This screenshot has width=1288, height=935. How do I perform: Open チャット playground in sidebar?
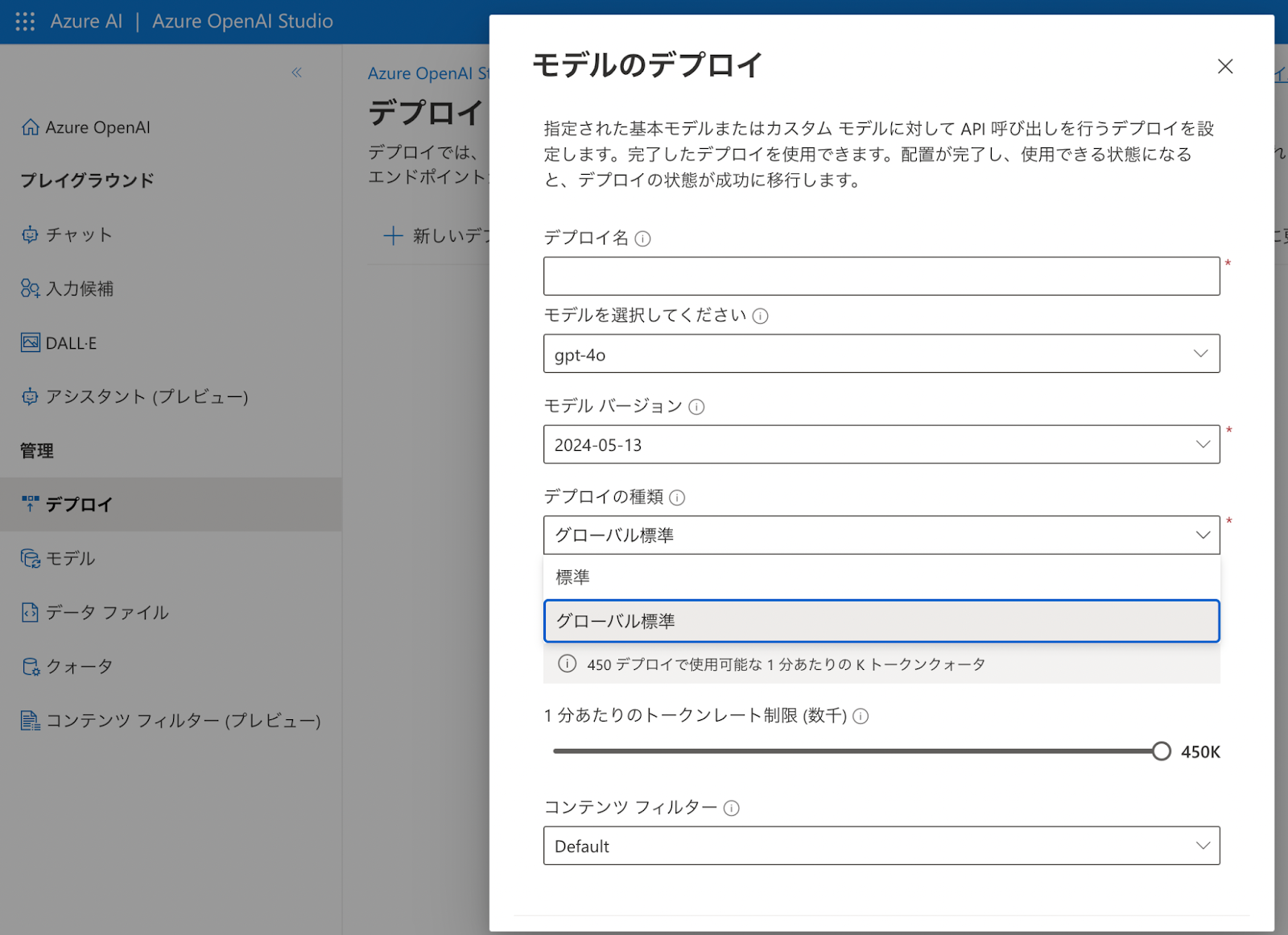[x=78, y=234]
